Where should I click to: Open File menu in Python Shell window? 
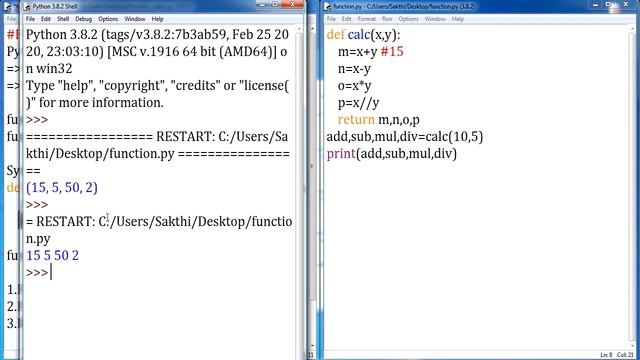click(30, 19)
